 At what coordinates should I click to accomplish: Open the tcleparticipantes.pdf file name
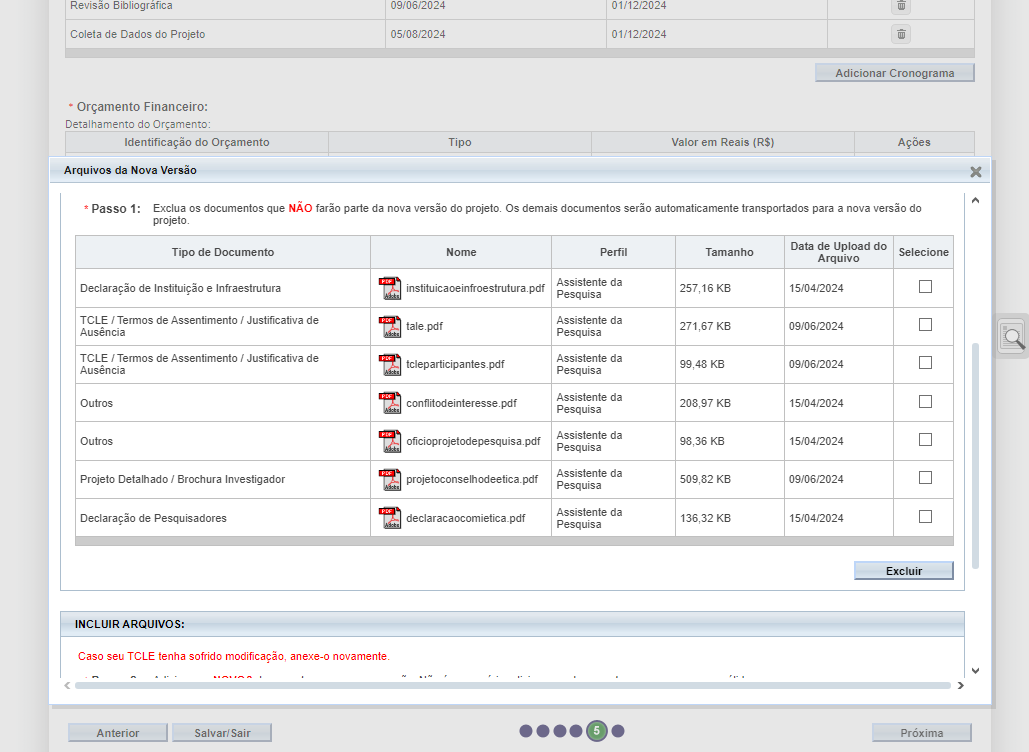click(x=455, y=364)
